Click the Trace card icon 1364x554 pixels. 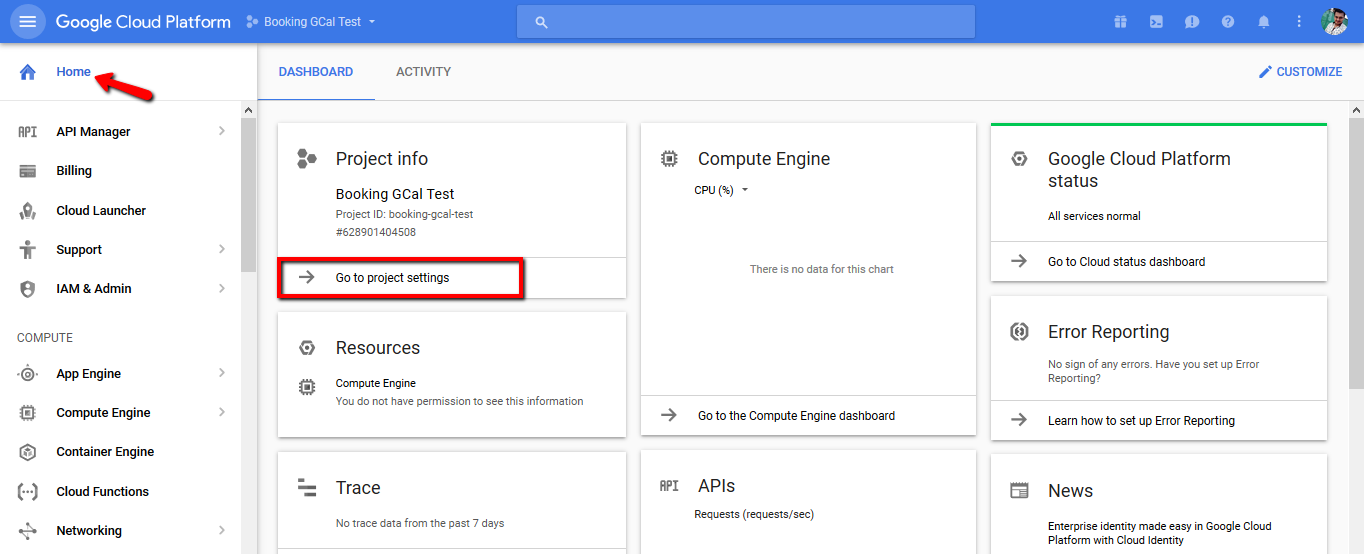pyautogui.click(x=307, y=488)
